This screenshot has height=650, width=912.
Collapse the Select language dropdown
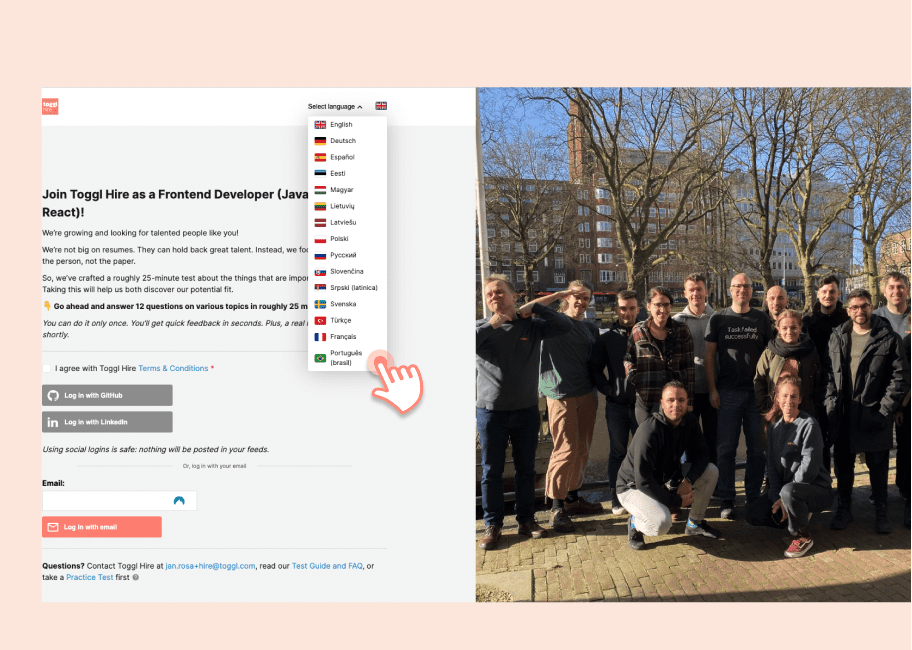pos(335,106)
